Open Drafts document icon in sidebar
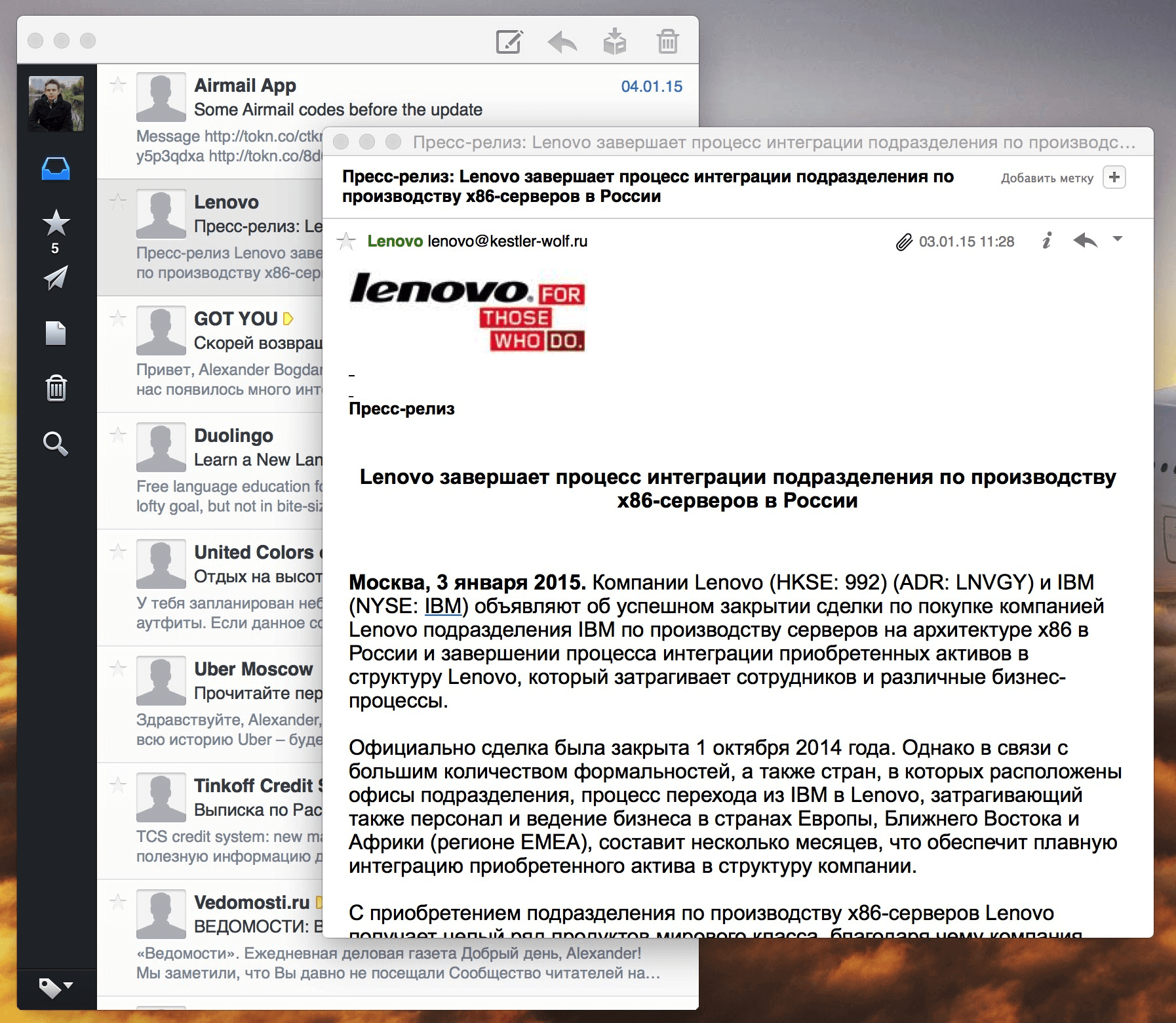1176x1023 pixels. click(x=56, y=333)
